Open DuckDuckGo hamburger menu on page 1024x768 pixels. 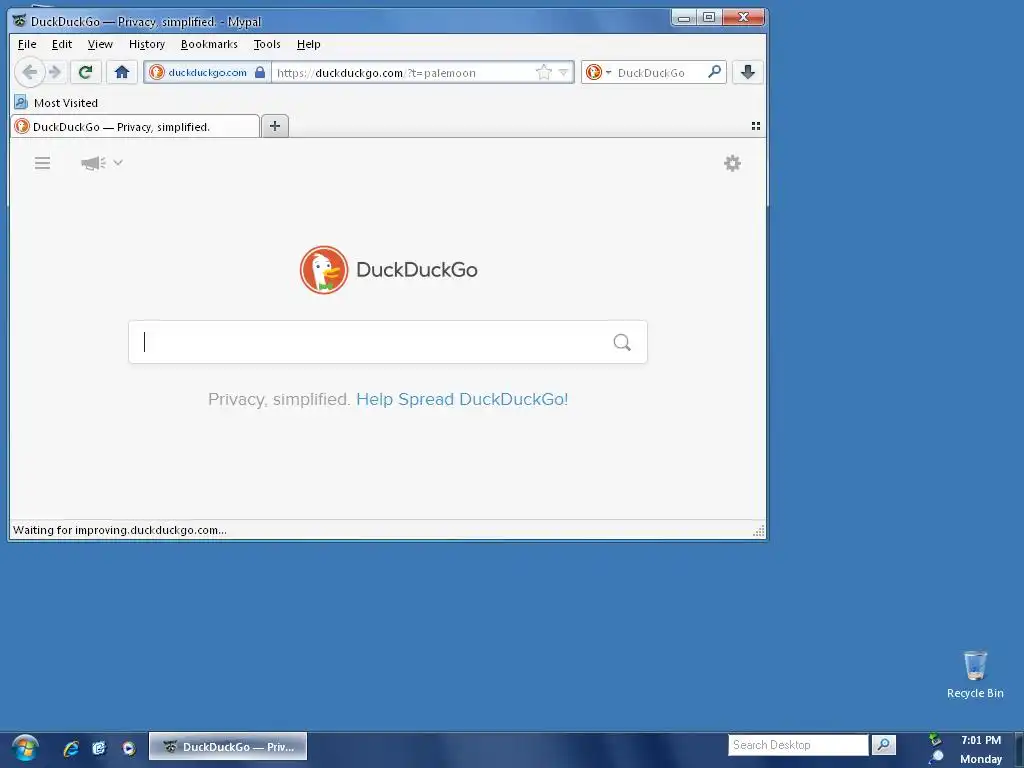coord(42,163)
